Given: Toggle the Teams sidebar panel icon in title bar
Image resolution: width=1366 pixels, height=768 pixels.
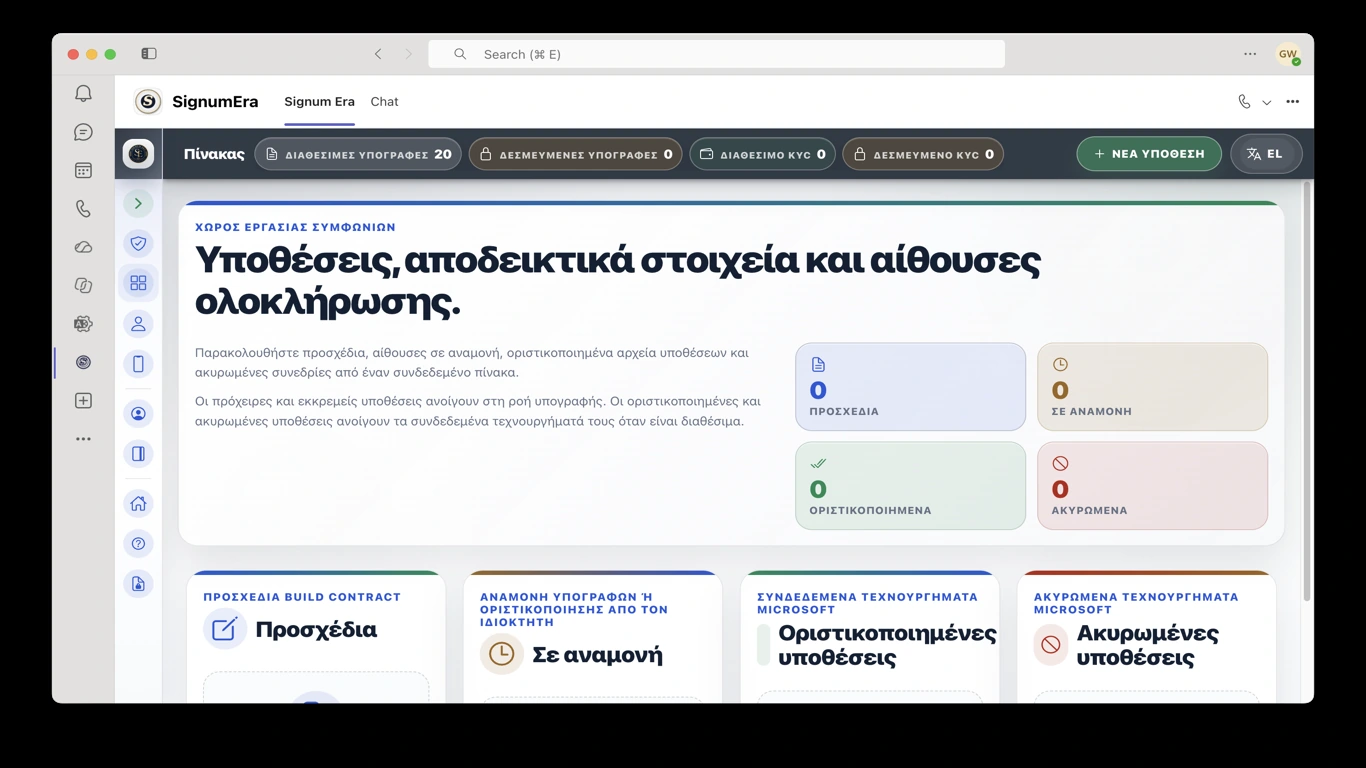Looking at the screenshot, I should click(149, 54).
